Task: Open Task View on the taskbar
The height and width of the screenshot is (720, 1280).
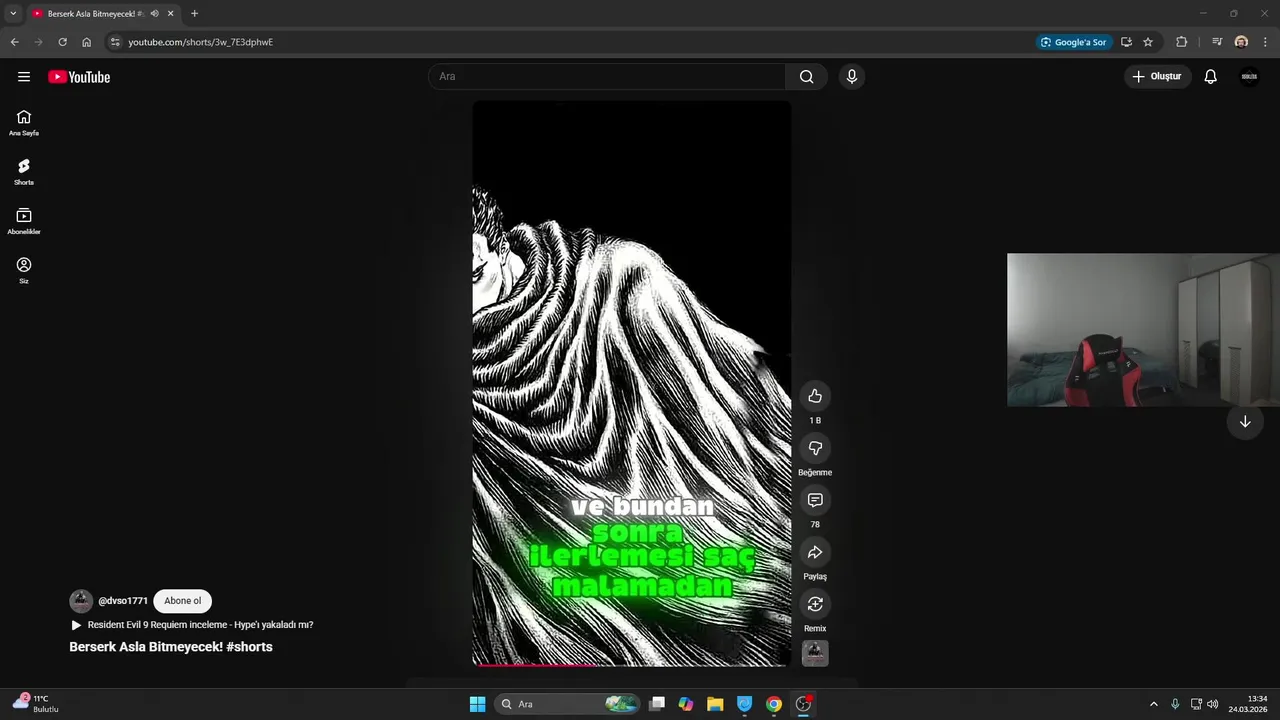Action: [x=657, y=704]
